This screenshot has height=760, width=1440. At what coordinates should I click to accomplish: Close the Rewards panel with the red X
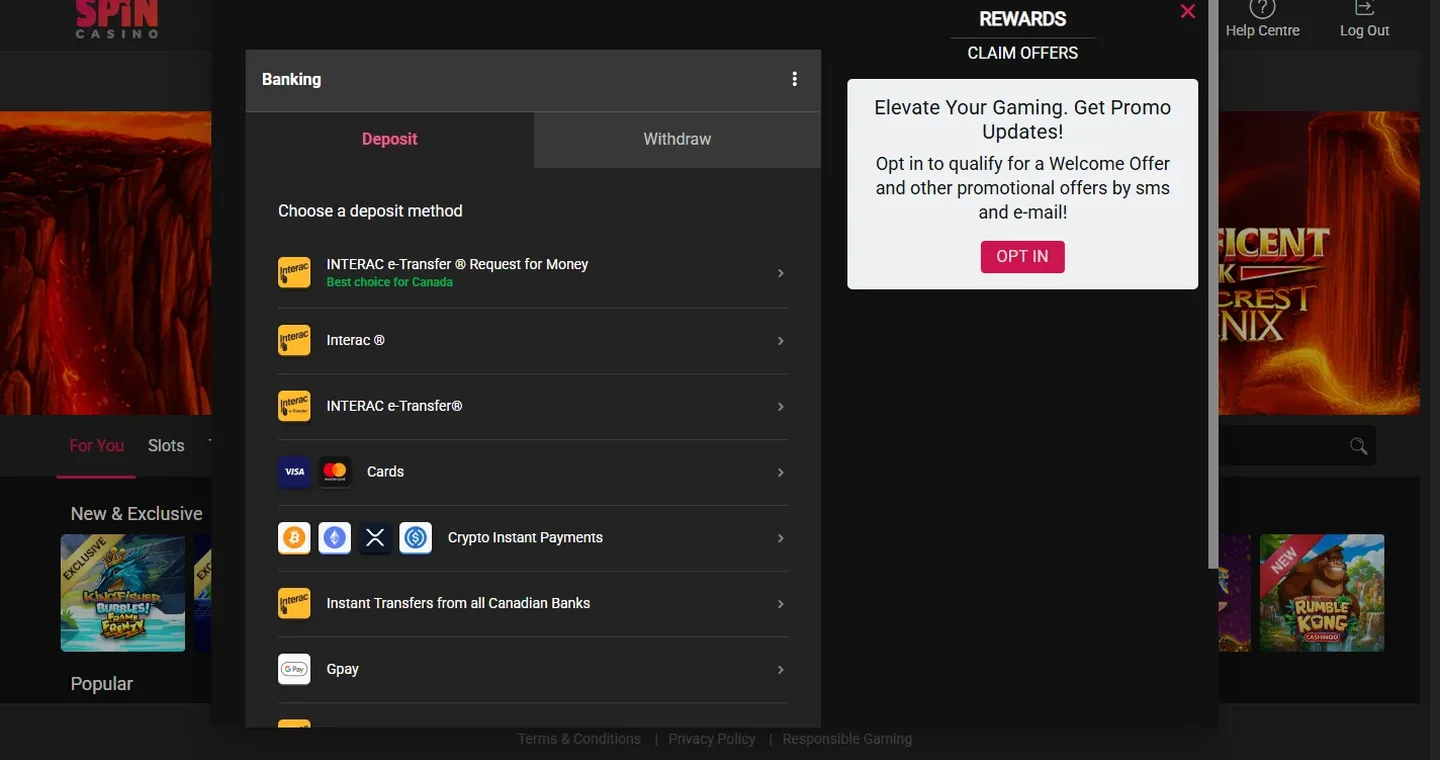coord(1188,12)
